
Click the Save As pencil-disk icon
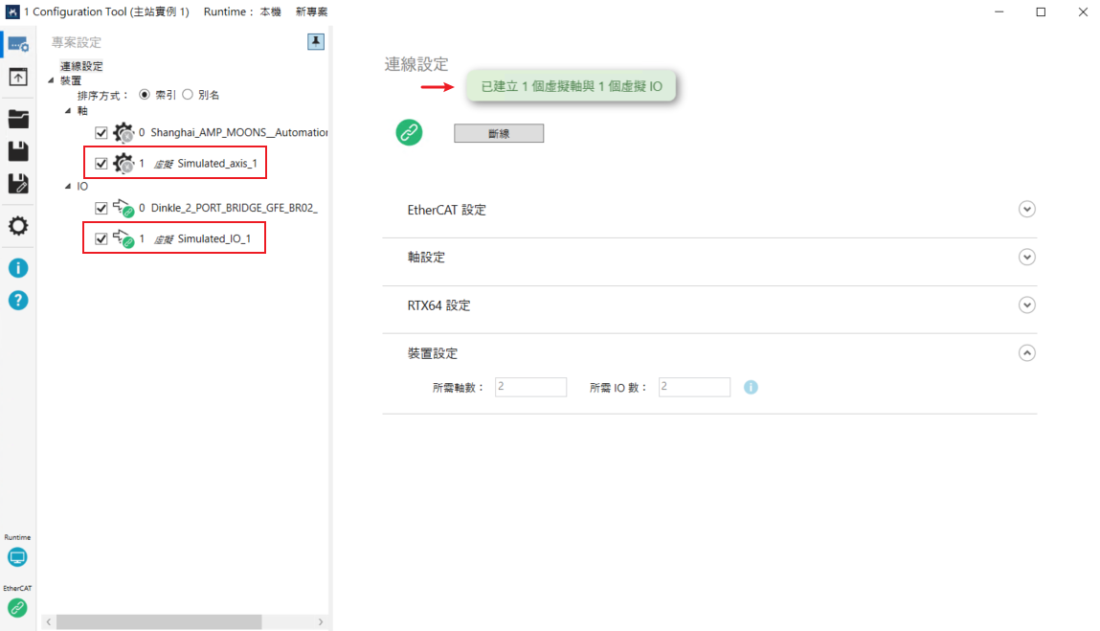point(18,184)
